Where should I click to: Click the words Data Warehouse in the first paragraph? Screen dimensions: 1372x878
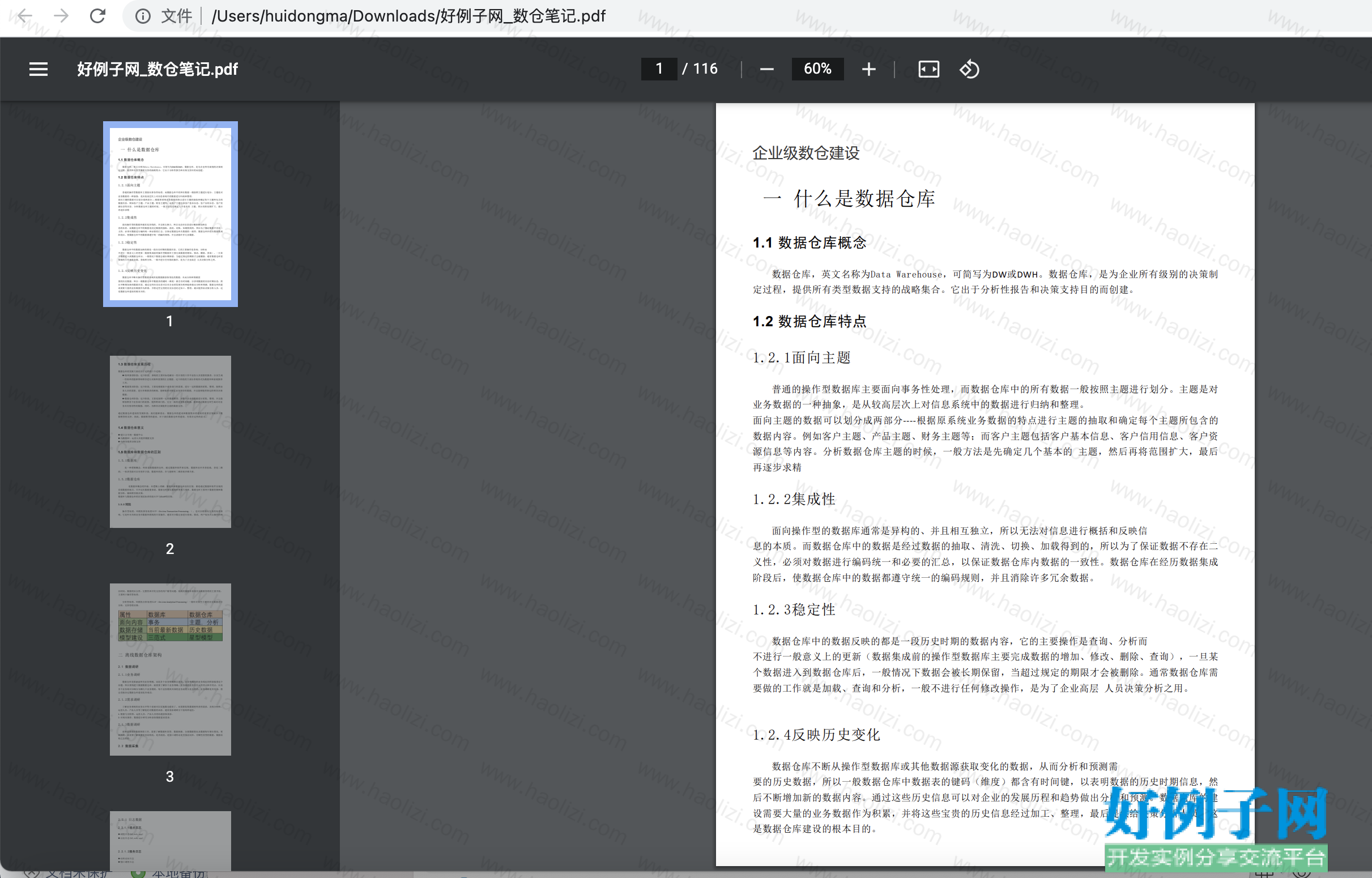click(906, 274)
